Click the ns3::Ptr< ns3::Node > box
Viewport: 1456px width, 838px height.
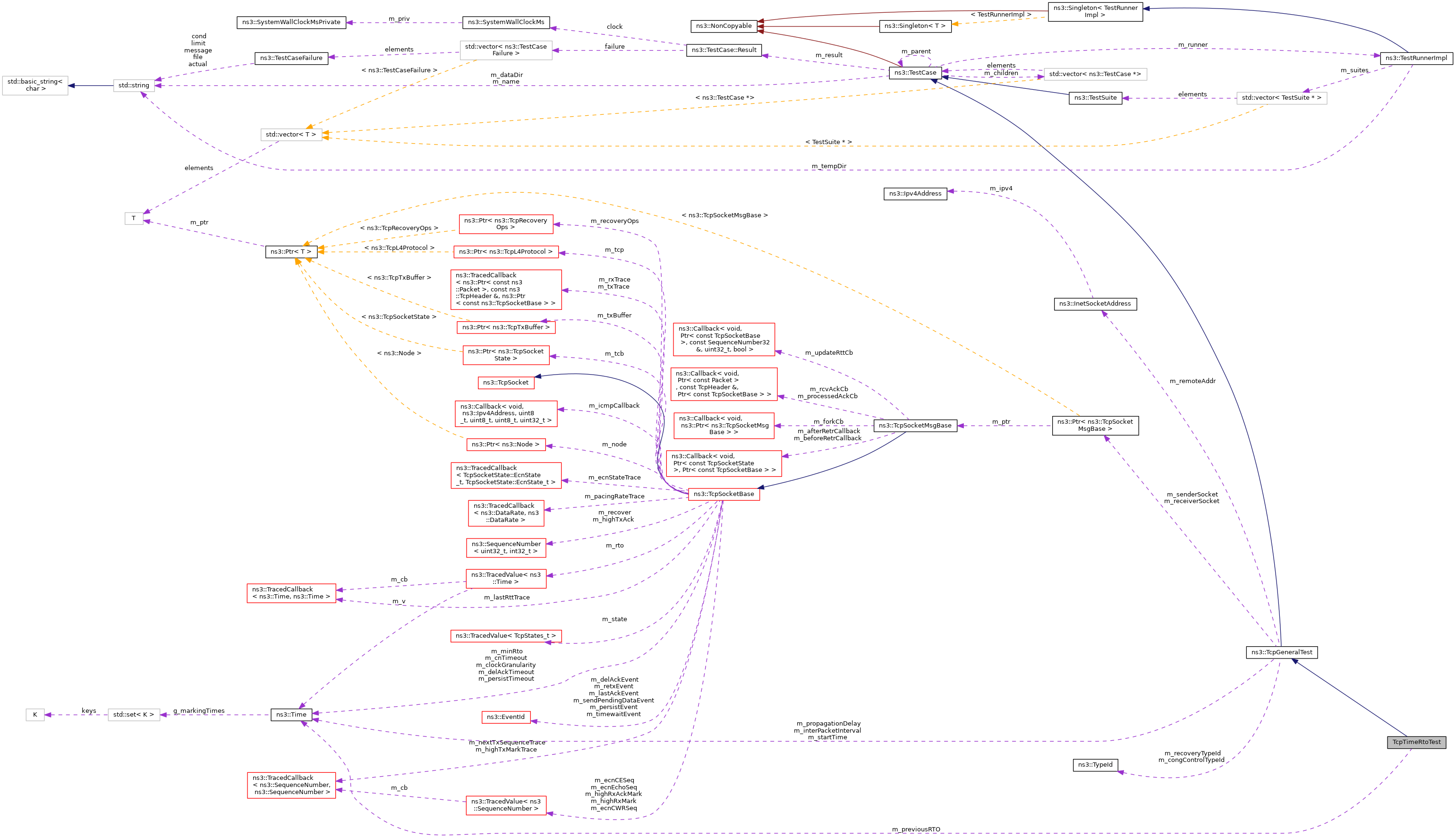[505, 445]
